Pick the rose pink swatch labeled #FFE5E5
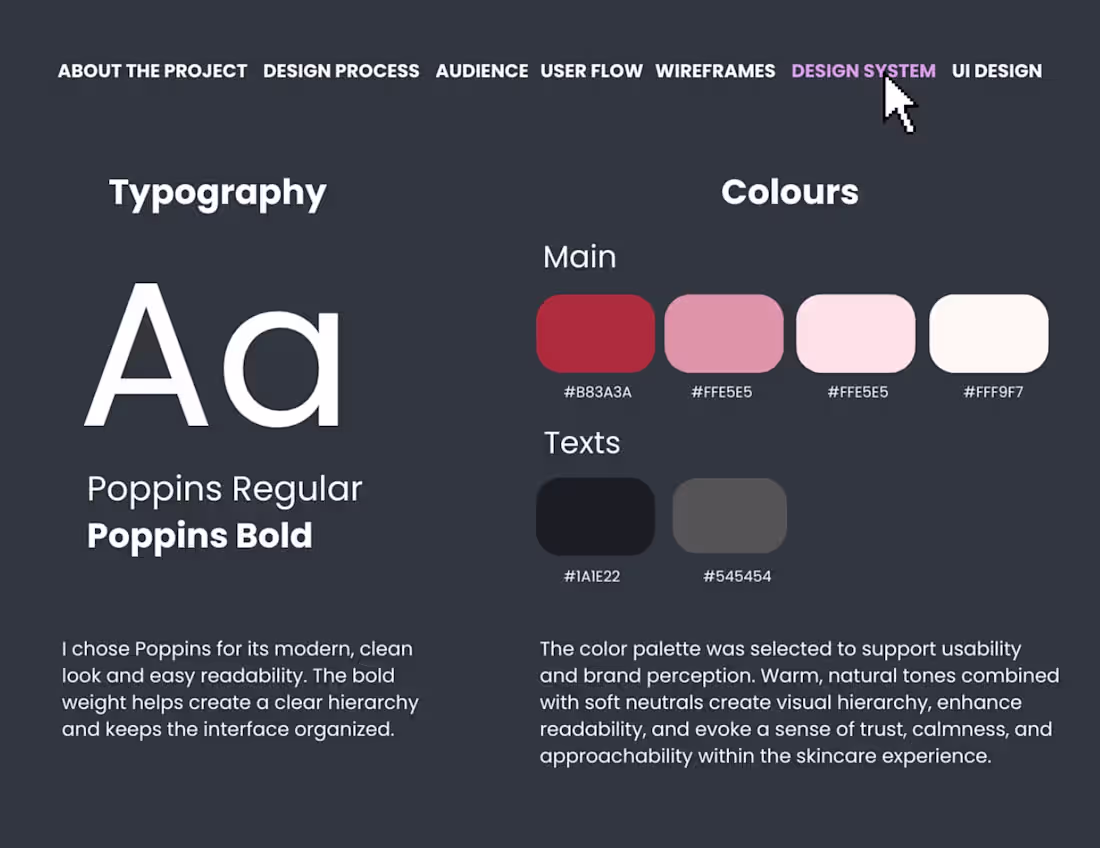 pos(724,333)
